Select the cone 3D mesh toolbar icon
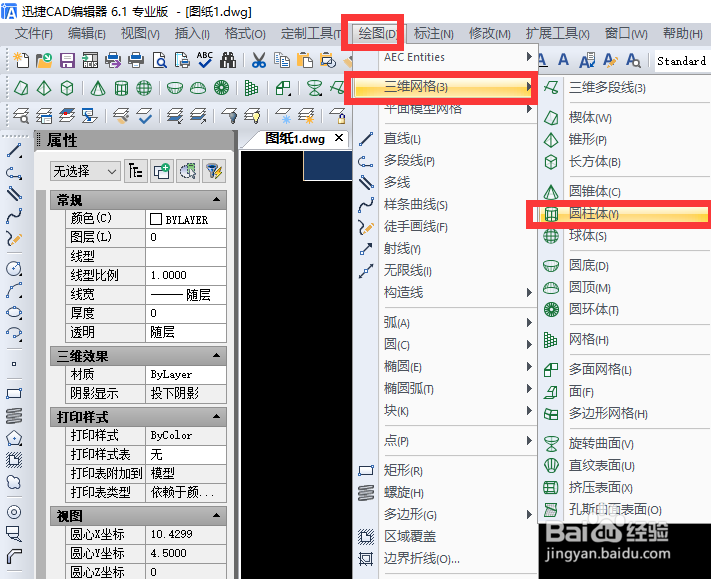711x579 pixels. point(97,88)
